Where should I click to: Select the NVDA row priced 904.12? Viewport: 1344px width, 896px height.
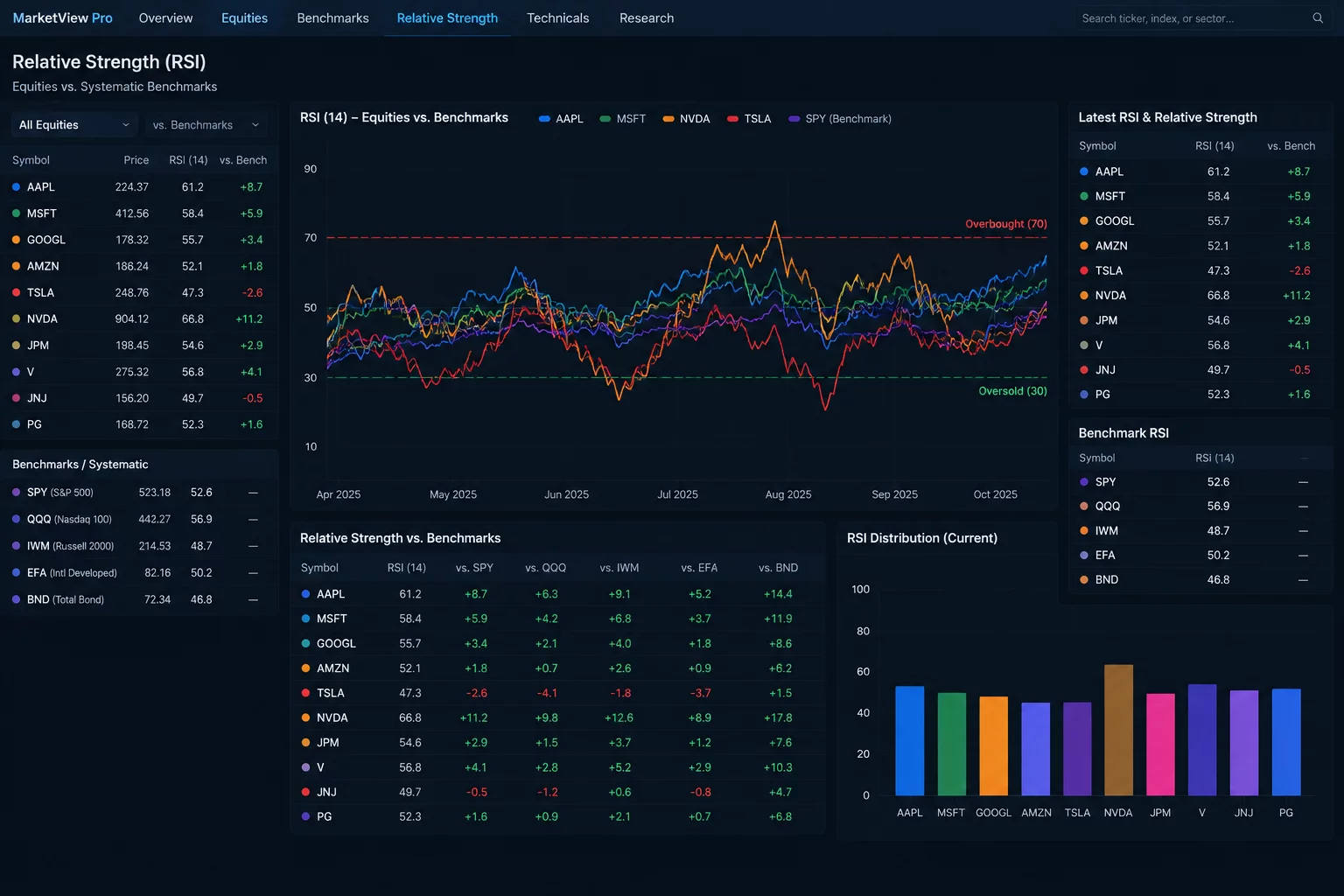pos(139,318)
